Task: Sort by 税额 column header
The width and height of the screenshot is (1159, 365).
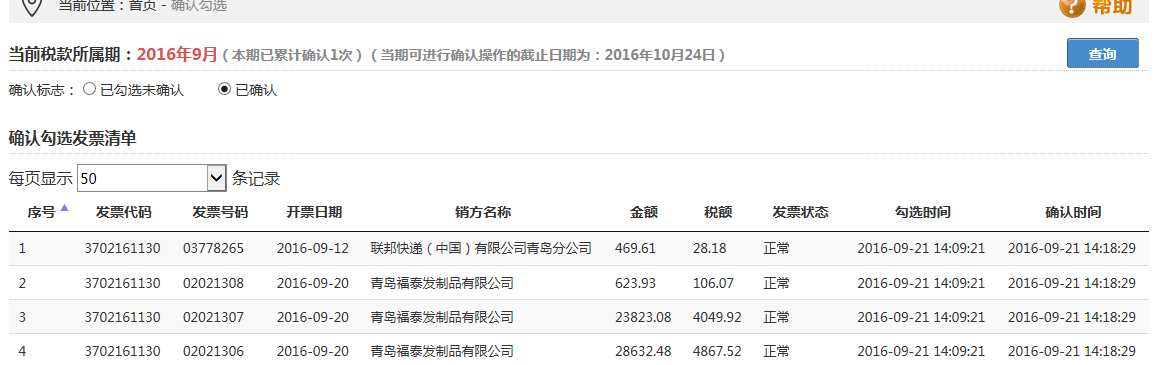Action: coord(718,213)
